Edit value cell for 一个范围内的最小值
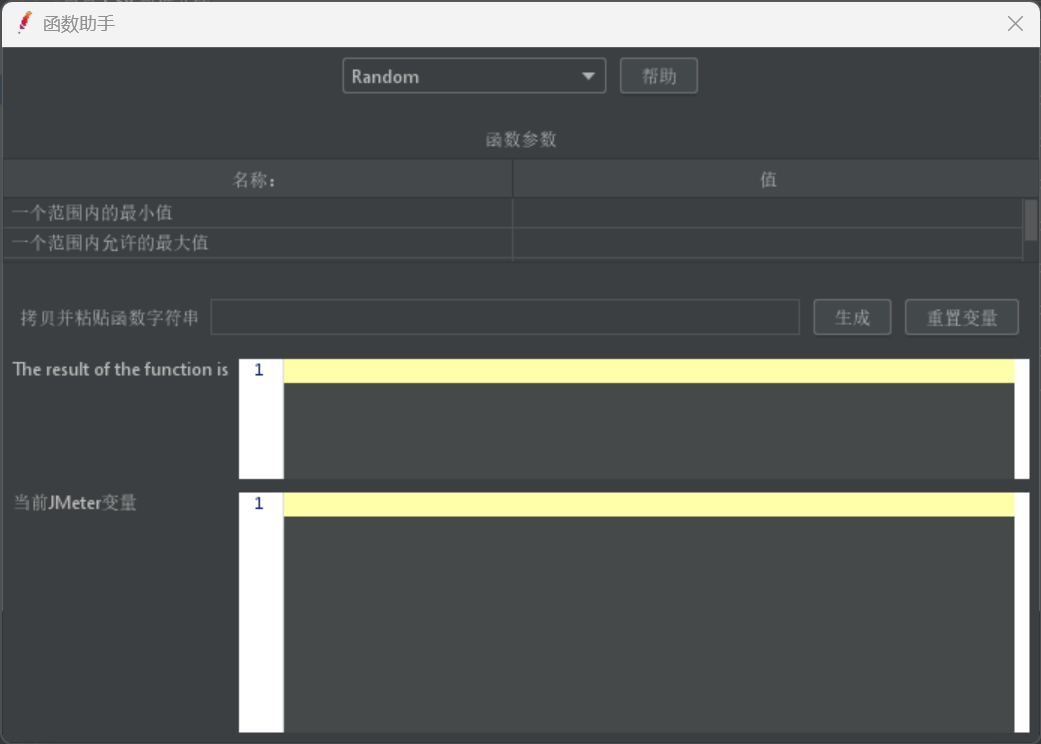Image resolution: width=1041 pixels, height=744 pixels. [767, 213]
